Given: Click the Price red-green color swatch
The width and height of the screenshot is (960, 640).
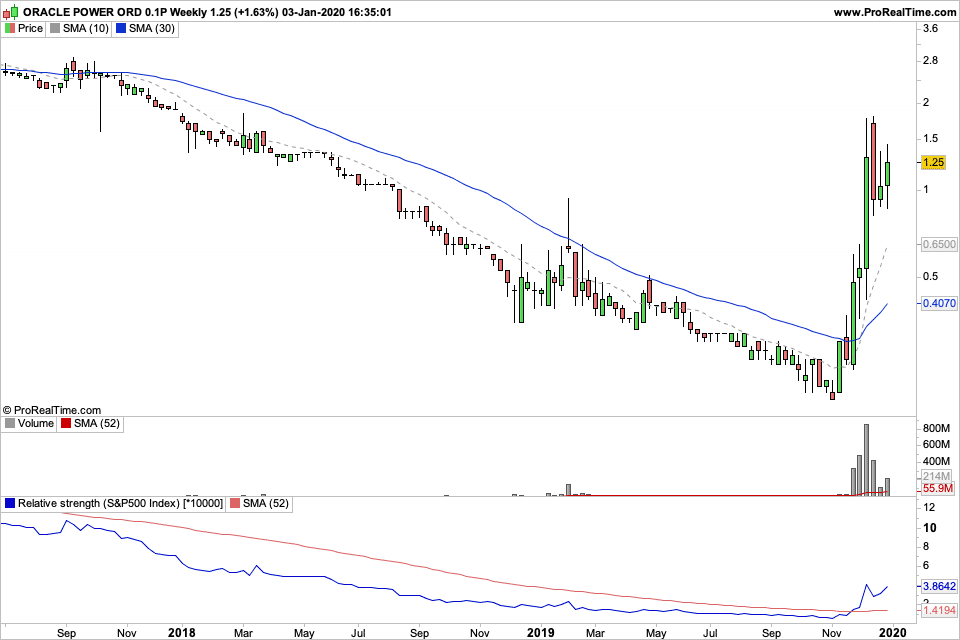Looking at the screenshot, I should (x=10, y=28).
